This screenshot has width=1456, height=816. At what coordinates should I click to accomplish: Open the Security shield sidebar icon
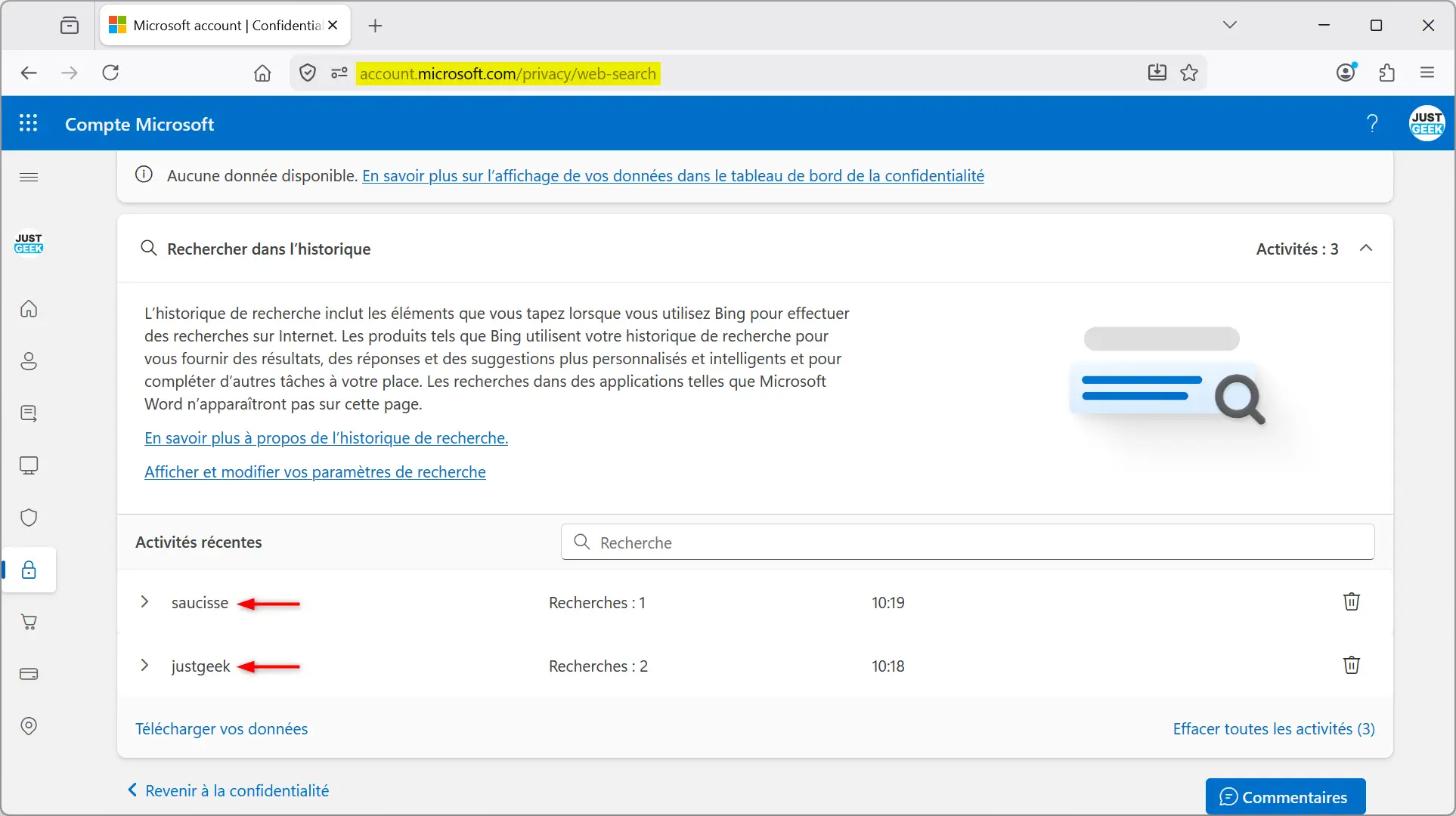coord(29,518)
